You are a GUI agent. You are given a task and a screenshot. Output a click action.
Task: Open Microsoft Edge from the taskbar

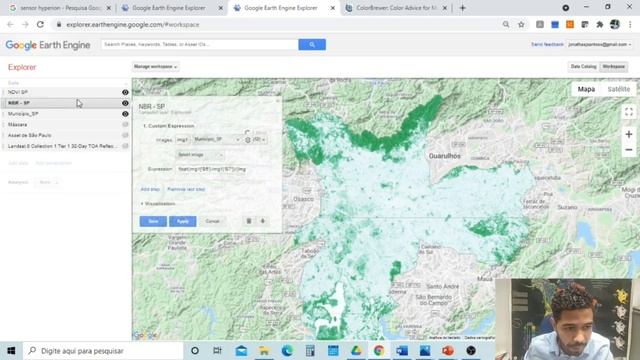(x=287, y=351)
